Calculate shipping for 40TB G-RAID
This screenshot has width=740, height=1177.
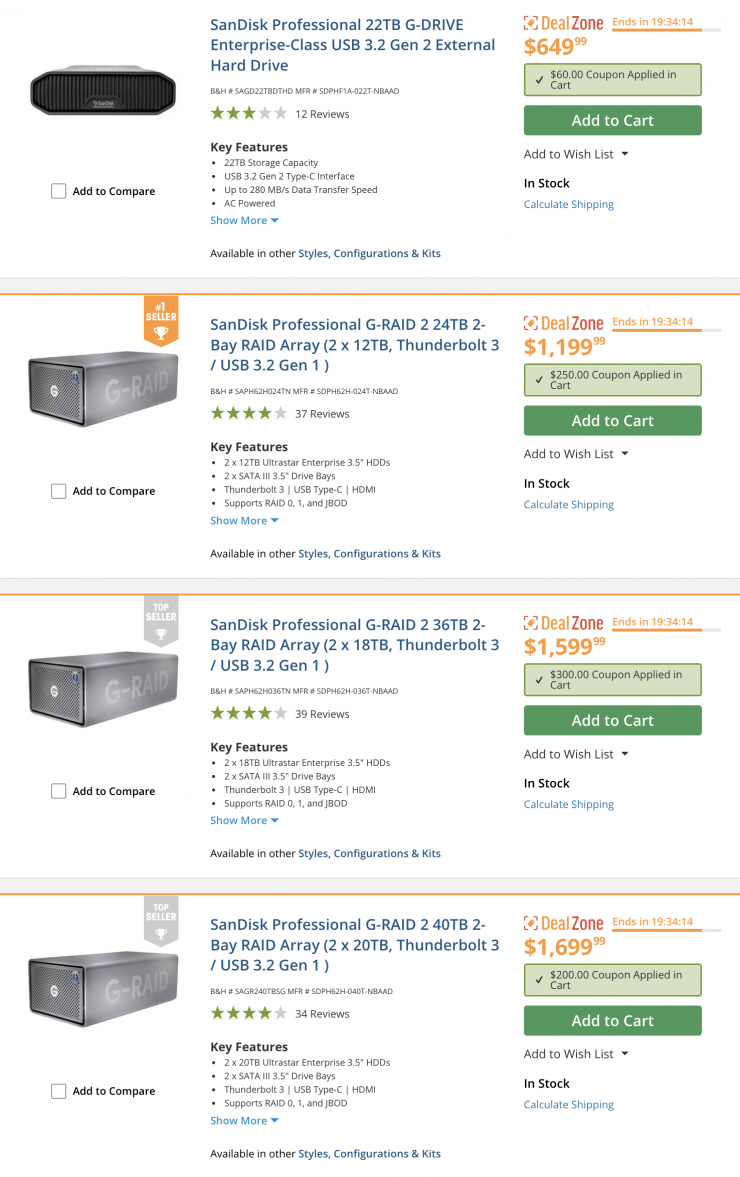(568, 1104)
